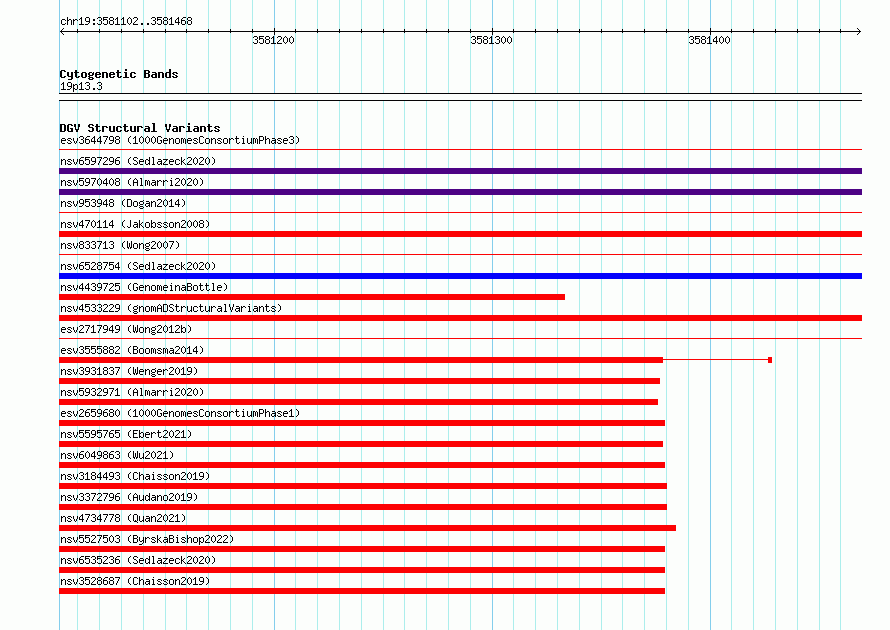Select the esv2659680 (1000GenomesConsortiumPhase1) red bar
Image resolution: width=890 pixels, height=630 pixels.
362,423
